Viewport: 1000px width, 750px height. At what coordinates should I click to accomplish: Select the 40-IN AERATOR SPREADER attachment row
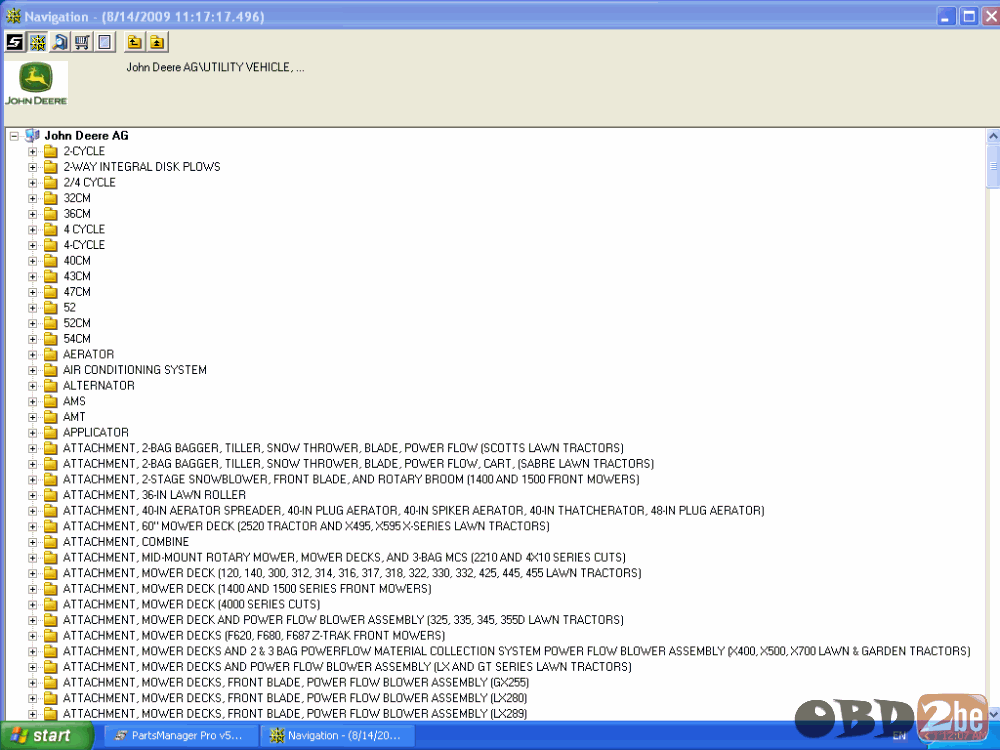413,511
